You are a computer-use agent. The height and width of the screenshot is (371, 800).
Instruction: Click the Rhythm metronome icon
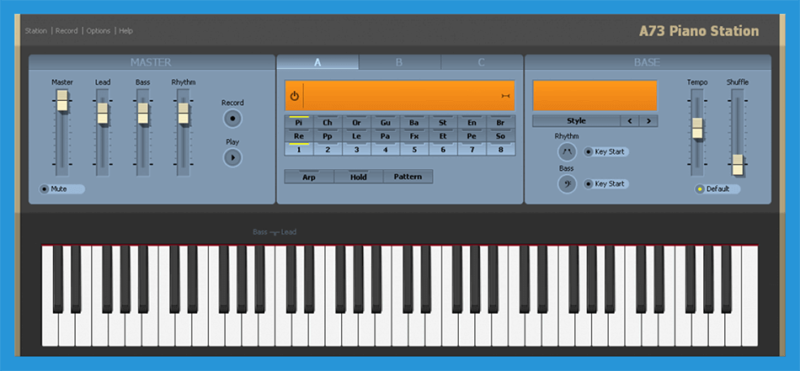[567, 152]
